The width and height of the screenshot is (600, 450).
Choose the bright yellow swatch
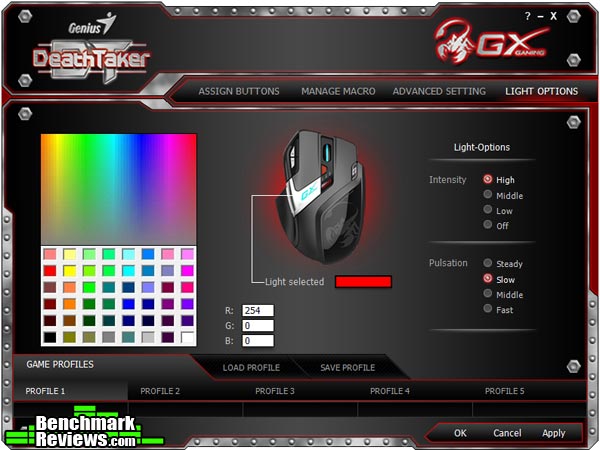(70, 271)
